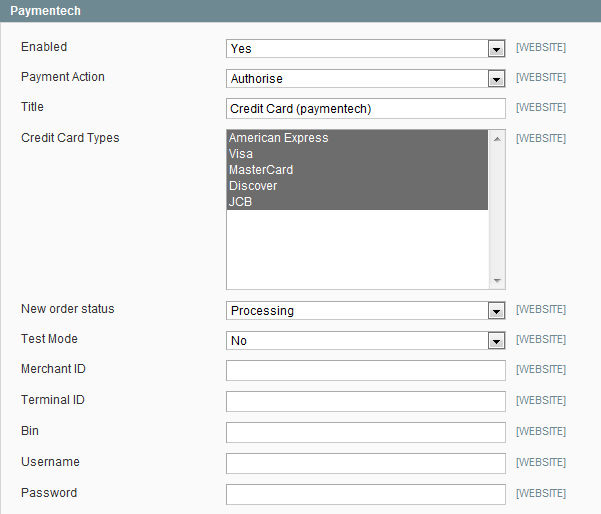Click the Terminal ID input field

click(366, 401)
